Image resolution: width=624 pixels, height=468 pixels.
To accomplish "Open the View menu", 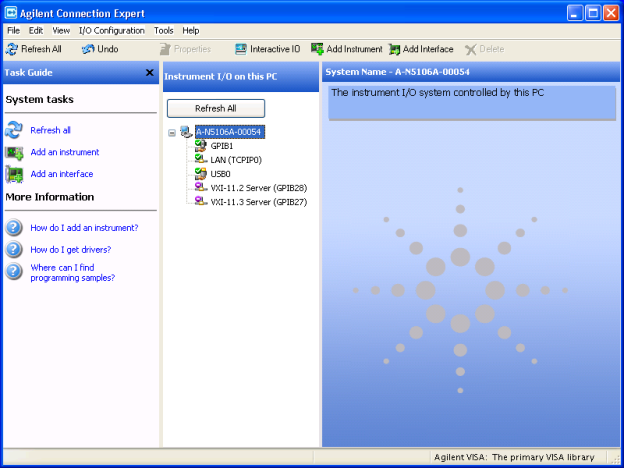I will pyautogui.click(x=61, y=31).
